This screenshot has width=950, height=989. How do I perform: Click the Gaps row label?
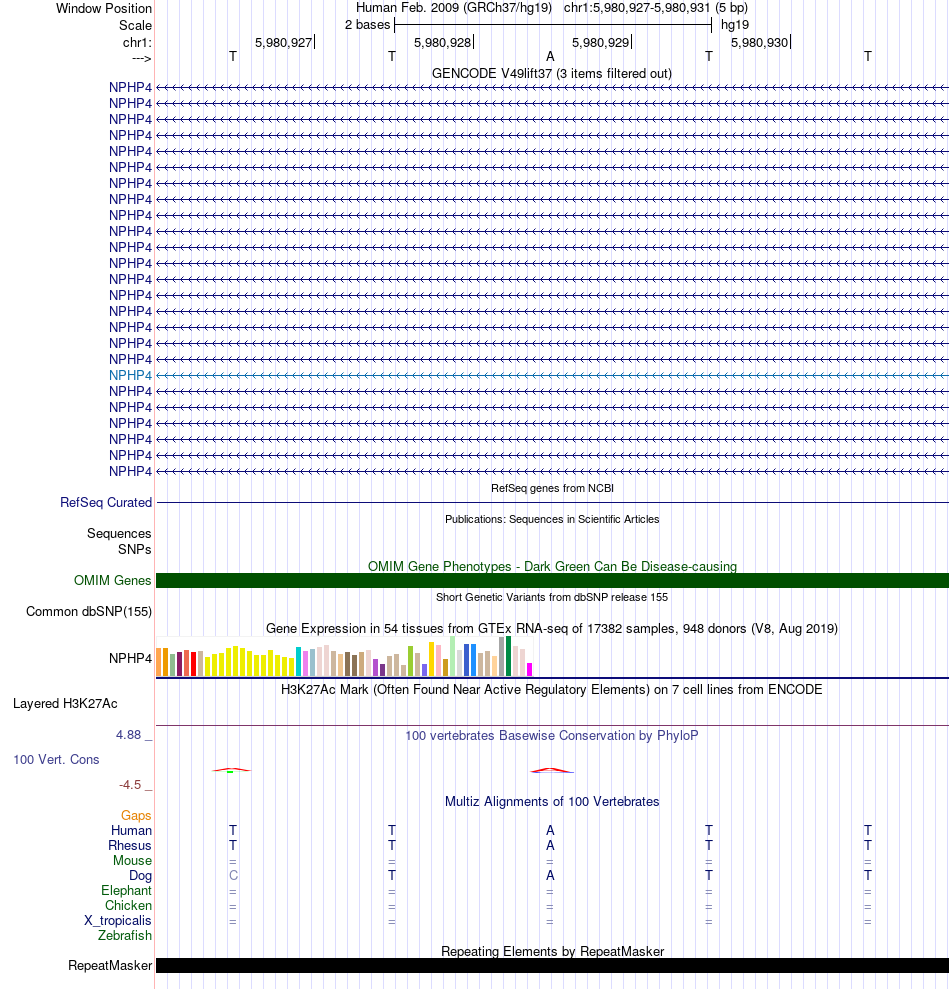[x=136, y=816]
